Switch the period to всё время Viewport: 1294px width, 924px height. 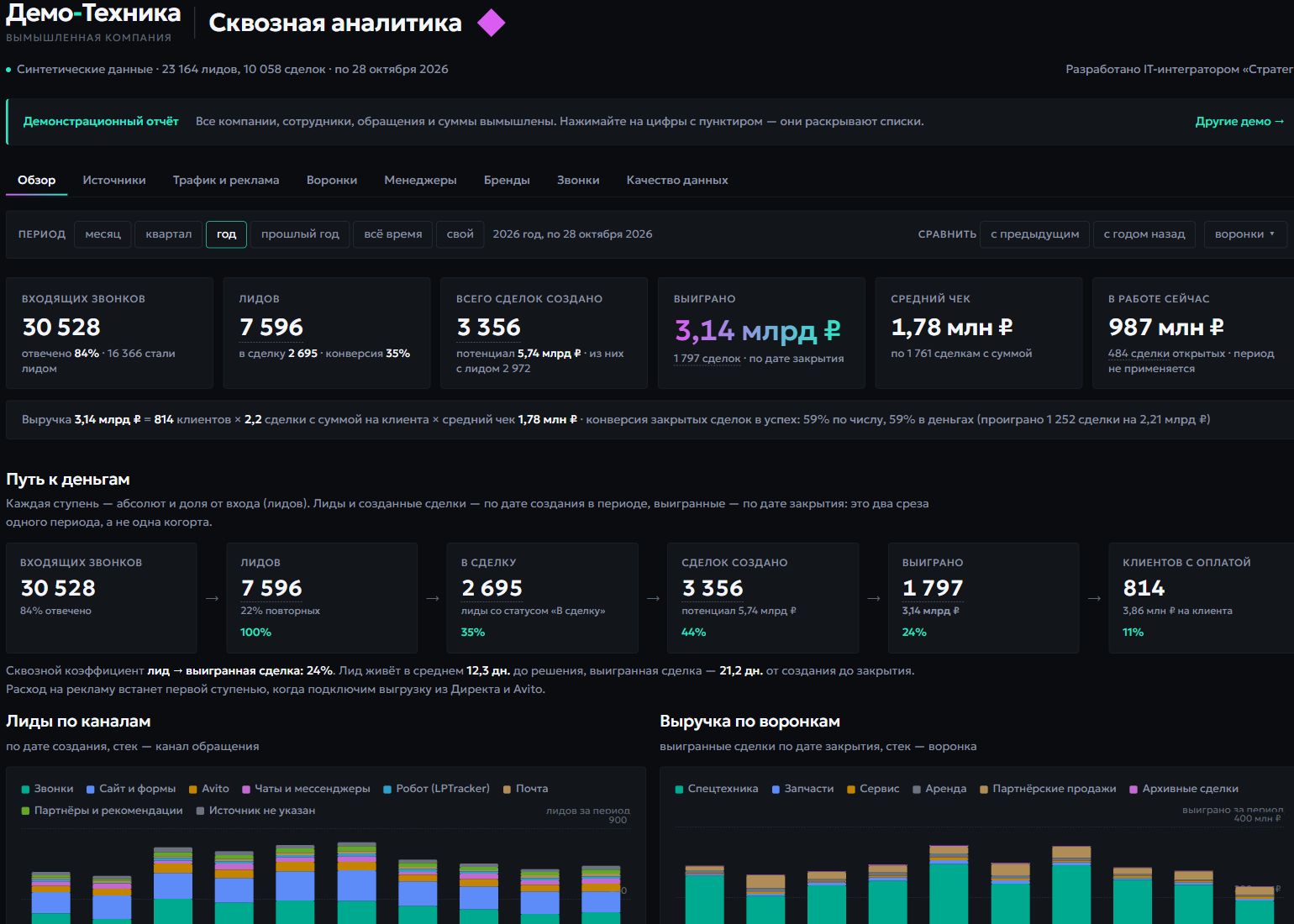coord(393,234)
